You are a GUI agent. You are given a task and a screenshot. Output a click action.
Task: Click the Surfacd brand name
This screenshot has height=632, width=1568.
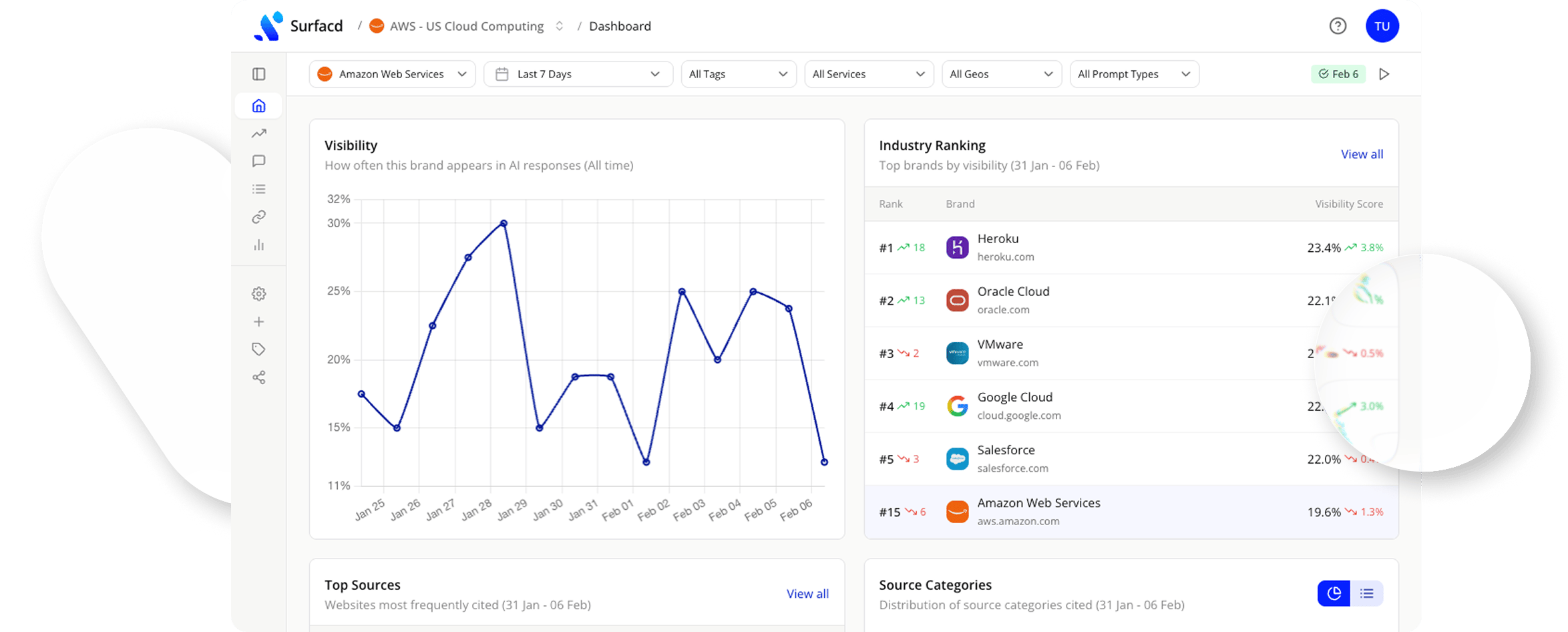(317, 26)
